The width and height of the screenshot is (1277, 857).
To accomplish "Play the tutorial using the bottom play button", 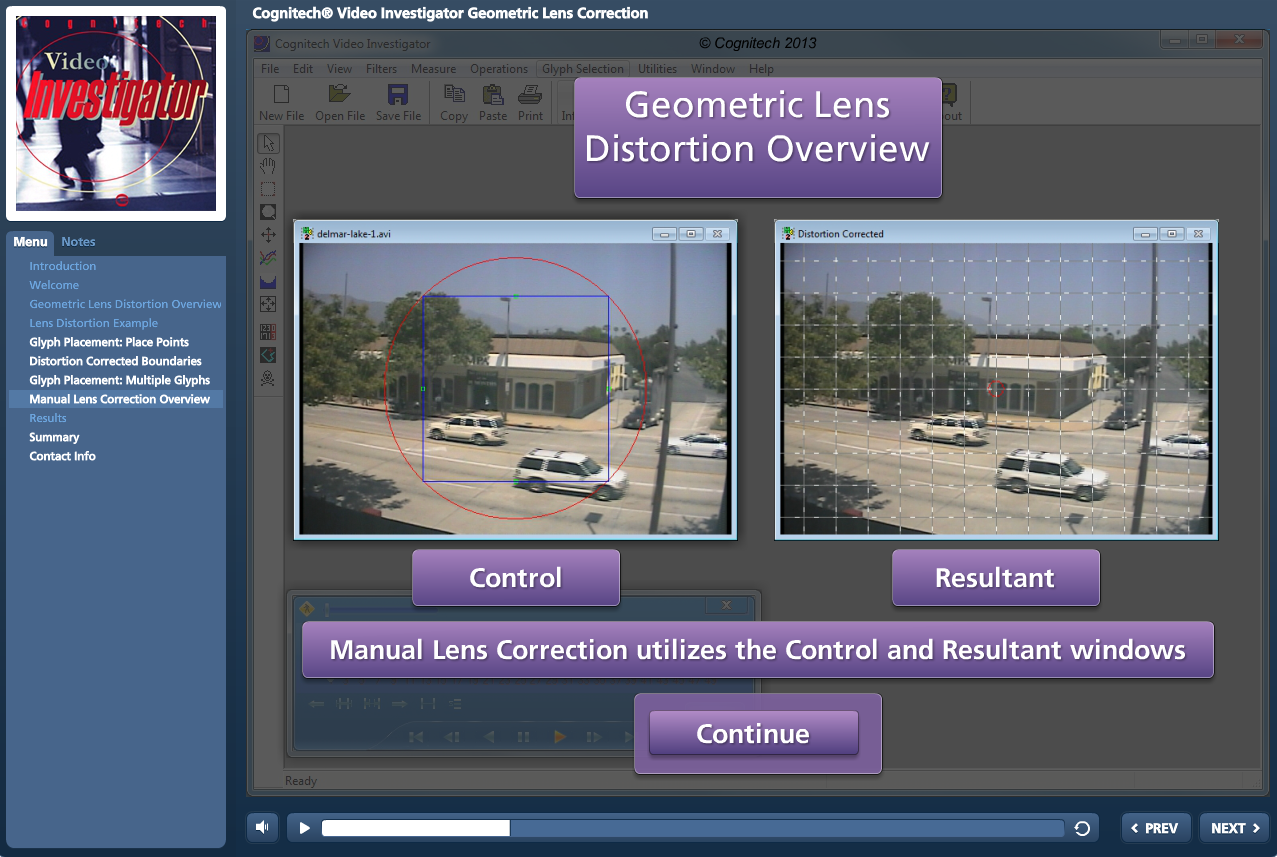I will tap(305, 828).
